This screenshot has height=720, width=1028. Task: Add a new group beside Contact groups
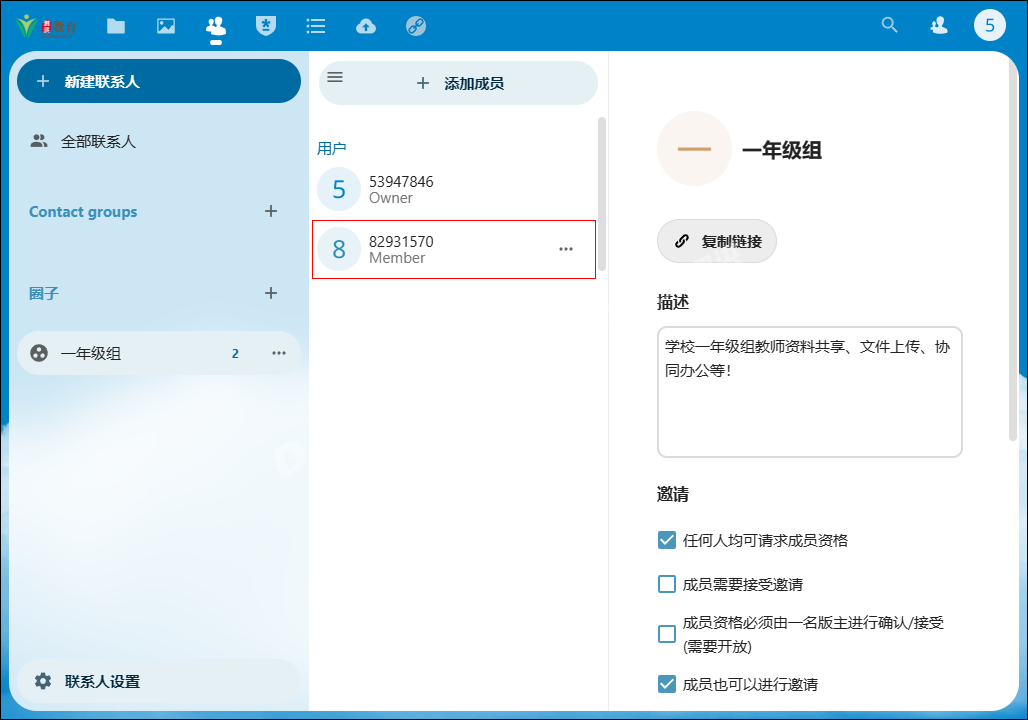[x=271, y=211]
